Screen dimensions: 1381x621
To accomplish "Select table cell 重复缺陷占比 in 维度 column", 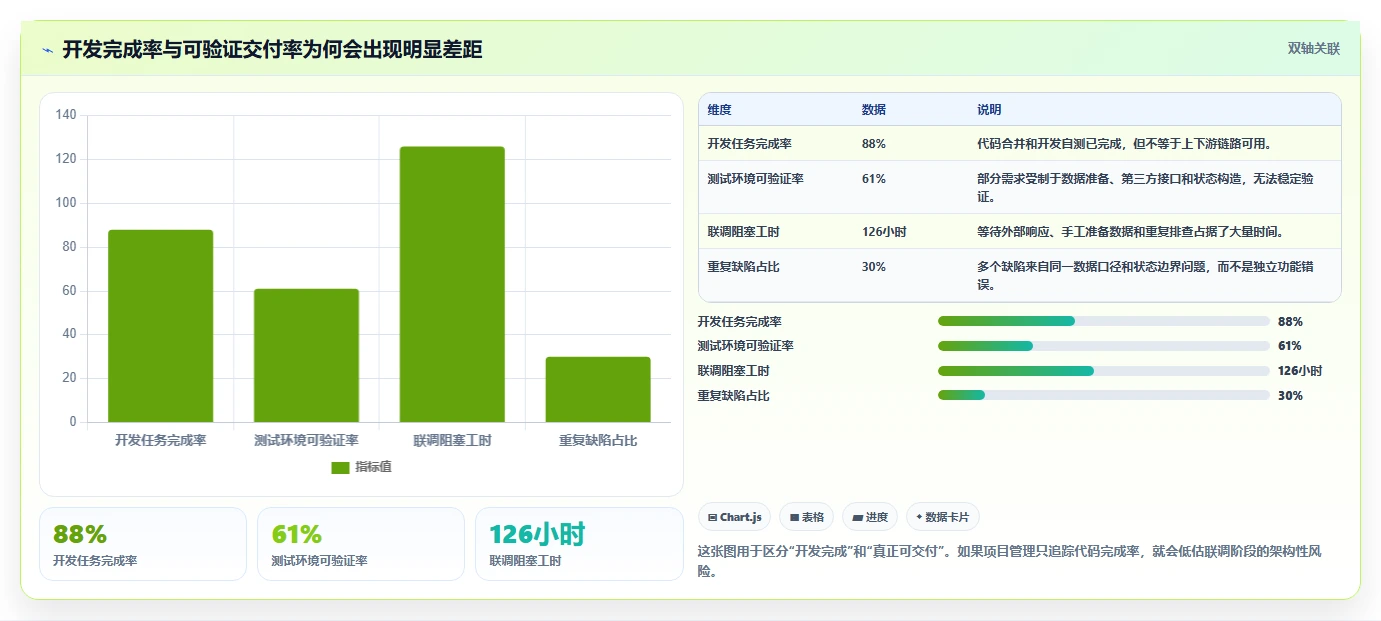I will [x=743, y=267].
